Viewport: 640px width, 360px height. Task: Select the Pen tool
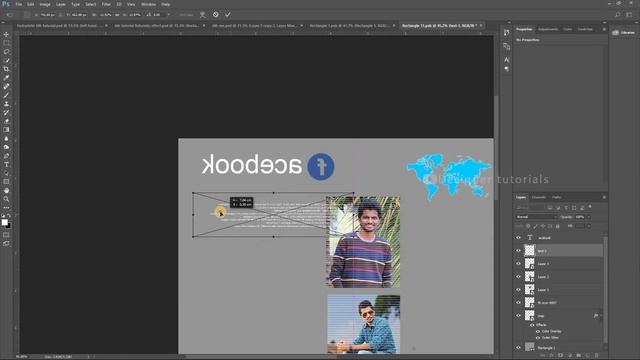6,156
